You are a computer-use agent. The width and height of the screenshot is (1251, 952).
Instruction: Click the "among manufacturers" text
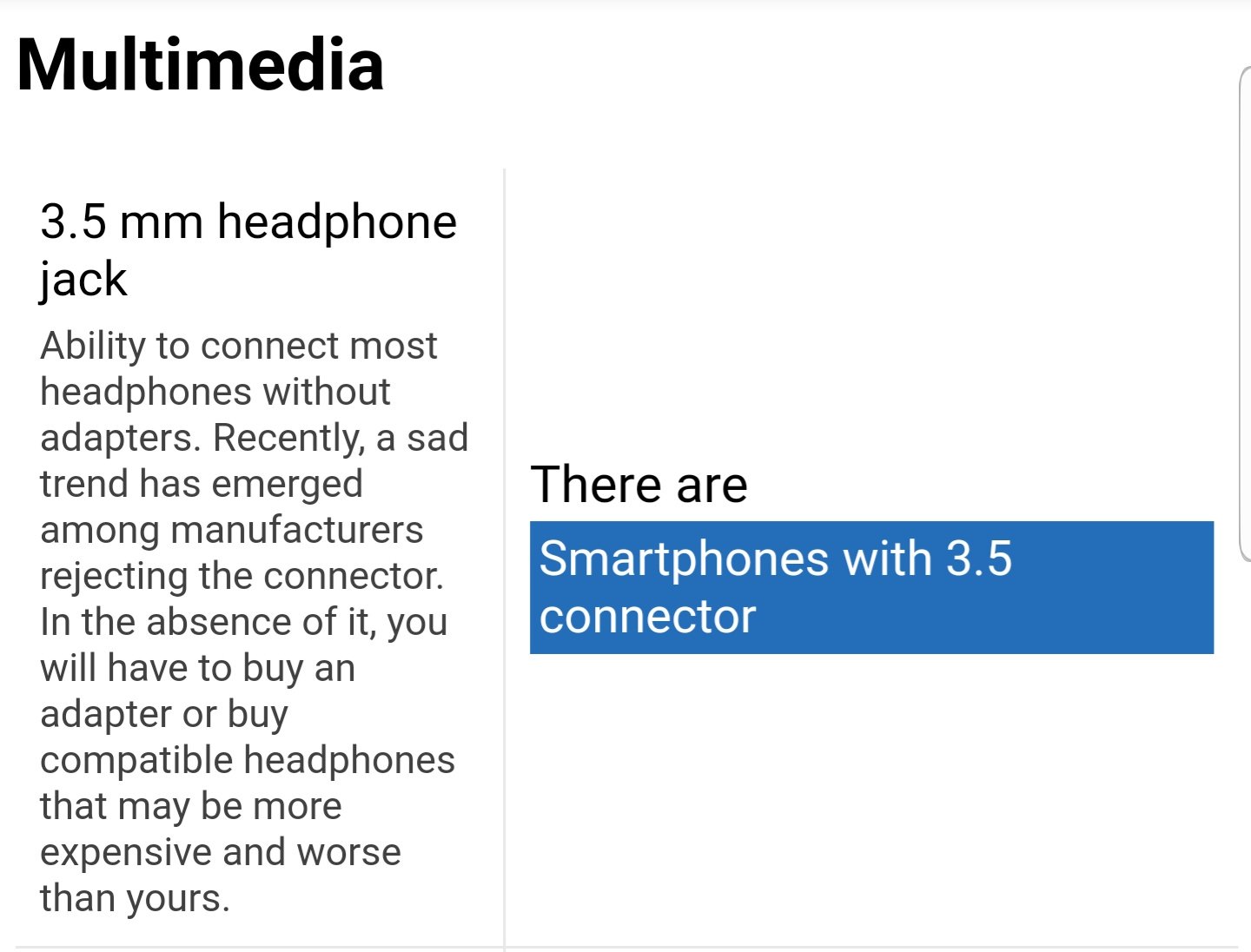click(x=231, y=530)
